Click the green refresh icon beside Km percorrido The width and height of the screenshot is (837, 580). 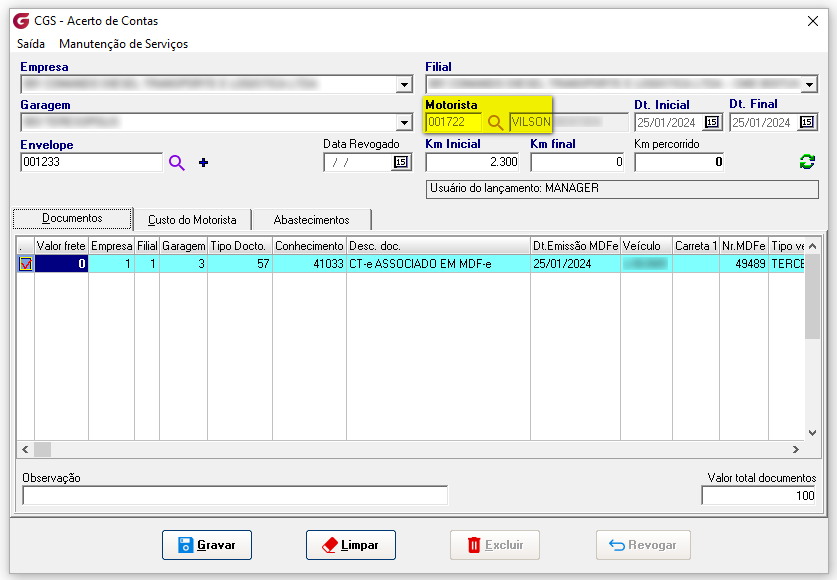(807, 162)
